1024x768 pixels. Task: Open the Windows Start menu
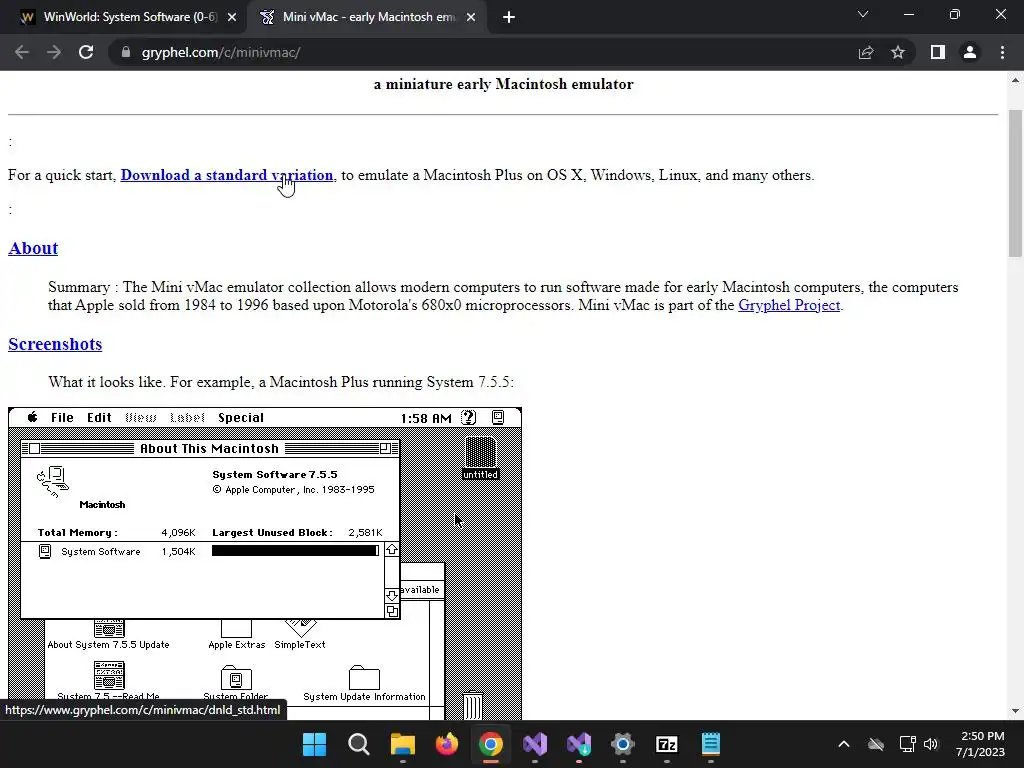coord(314,744)
